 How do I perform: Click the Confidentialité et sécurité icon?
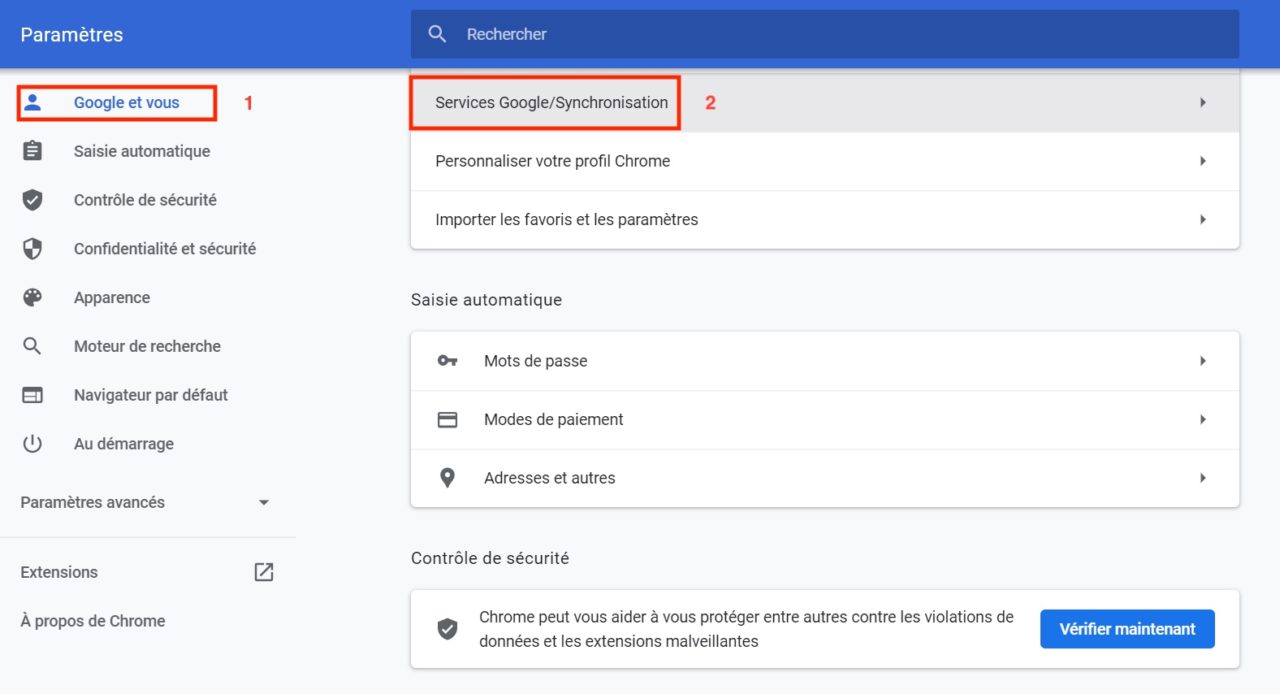click(x=33, y=248)
